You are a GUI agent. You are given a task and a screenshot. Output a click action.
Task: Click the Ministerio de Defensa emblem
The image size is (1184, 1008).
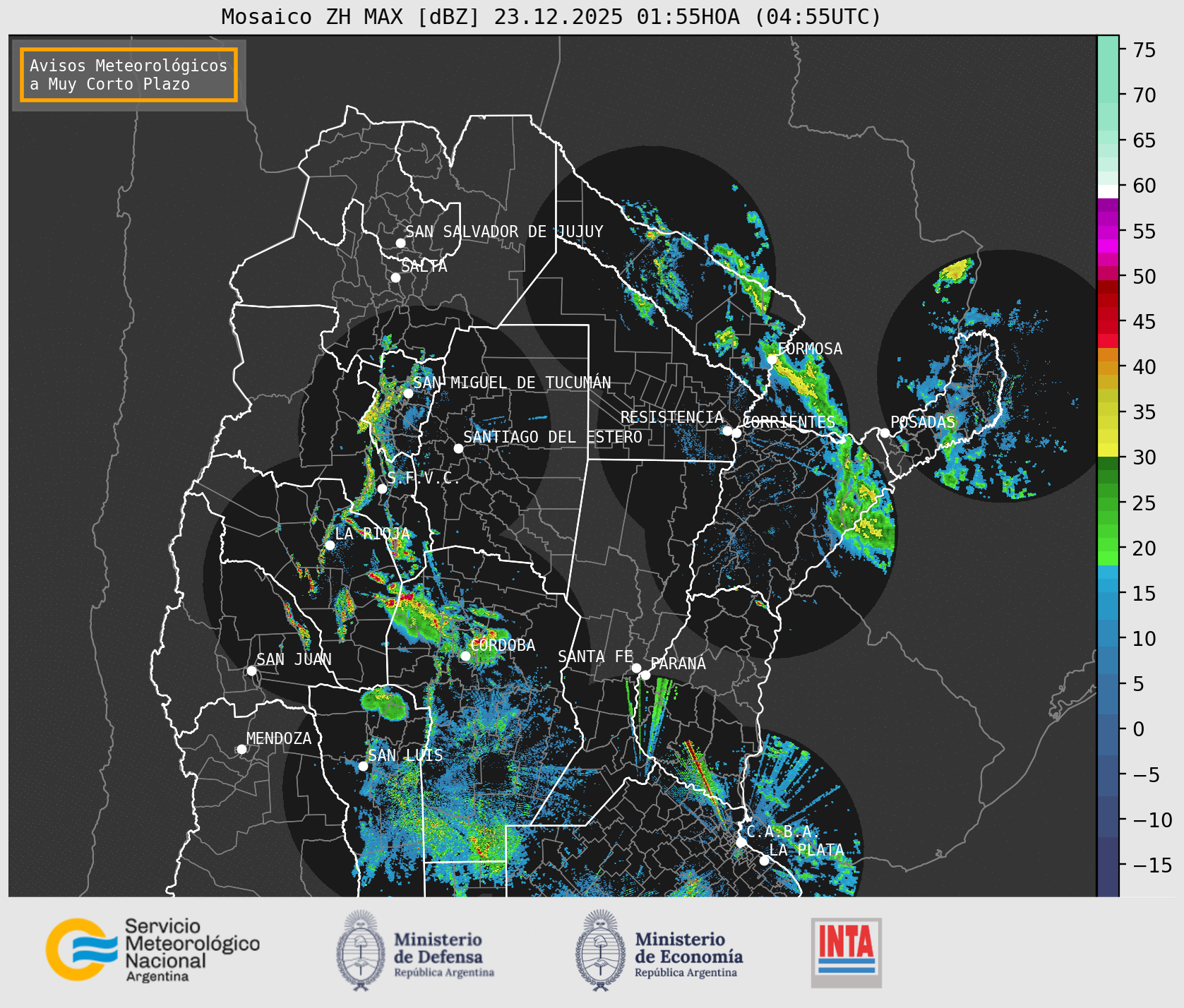(x=361, y=950)
